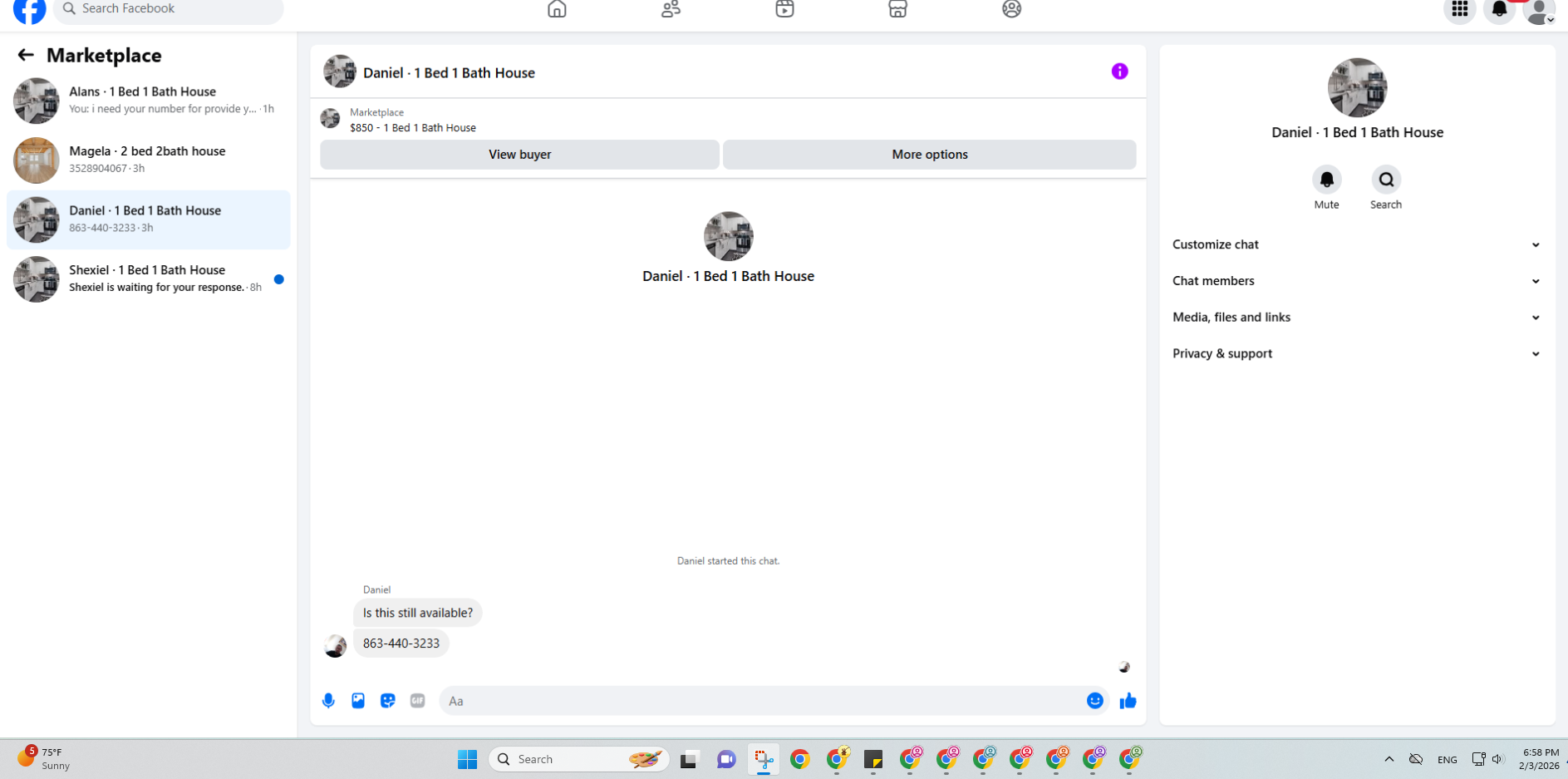Click the ENG language indicator
Viewport: 1568px width, 779px height.
coord(1447,760)
